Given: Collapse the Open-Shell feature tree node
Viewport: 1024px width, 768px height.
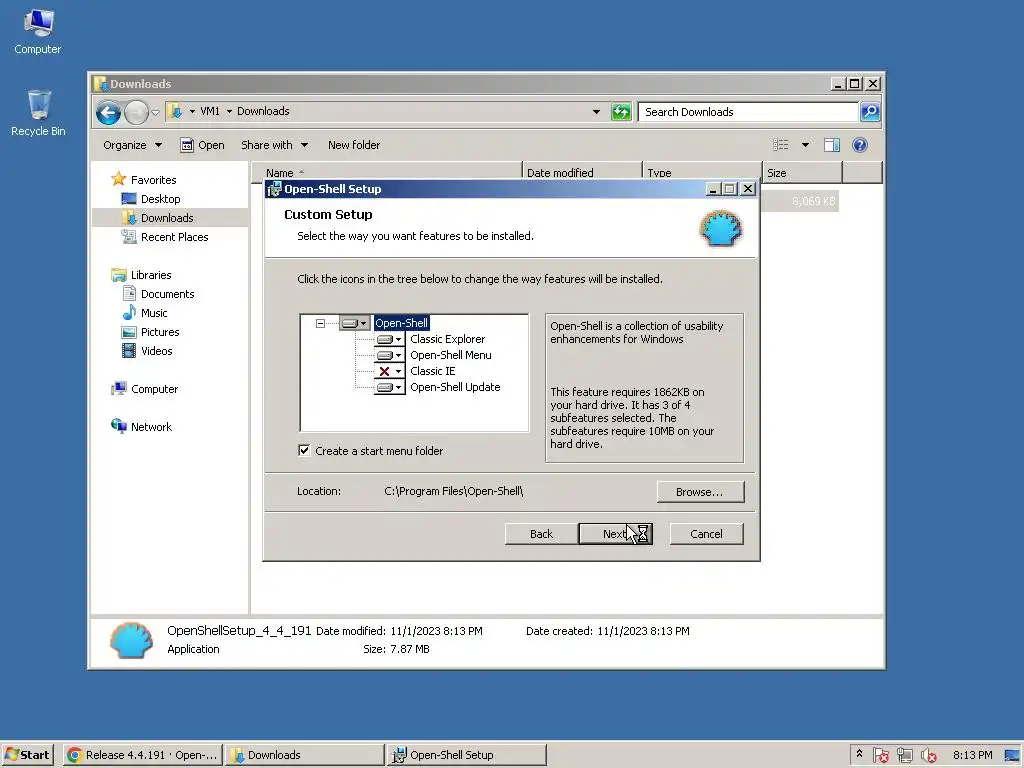Looking at the screenshot, I should [320, 323].
